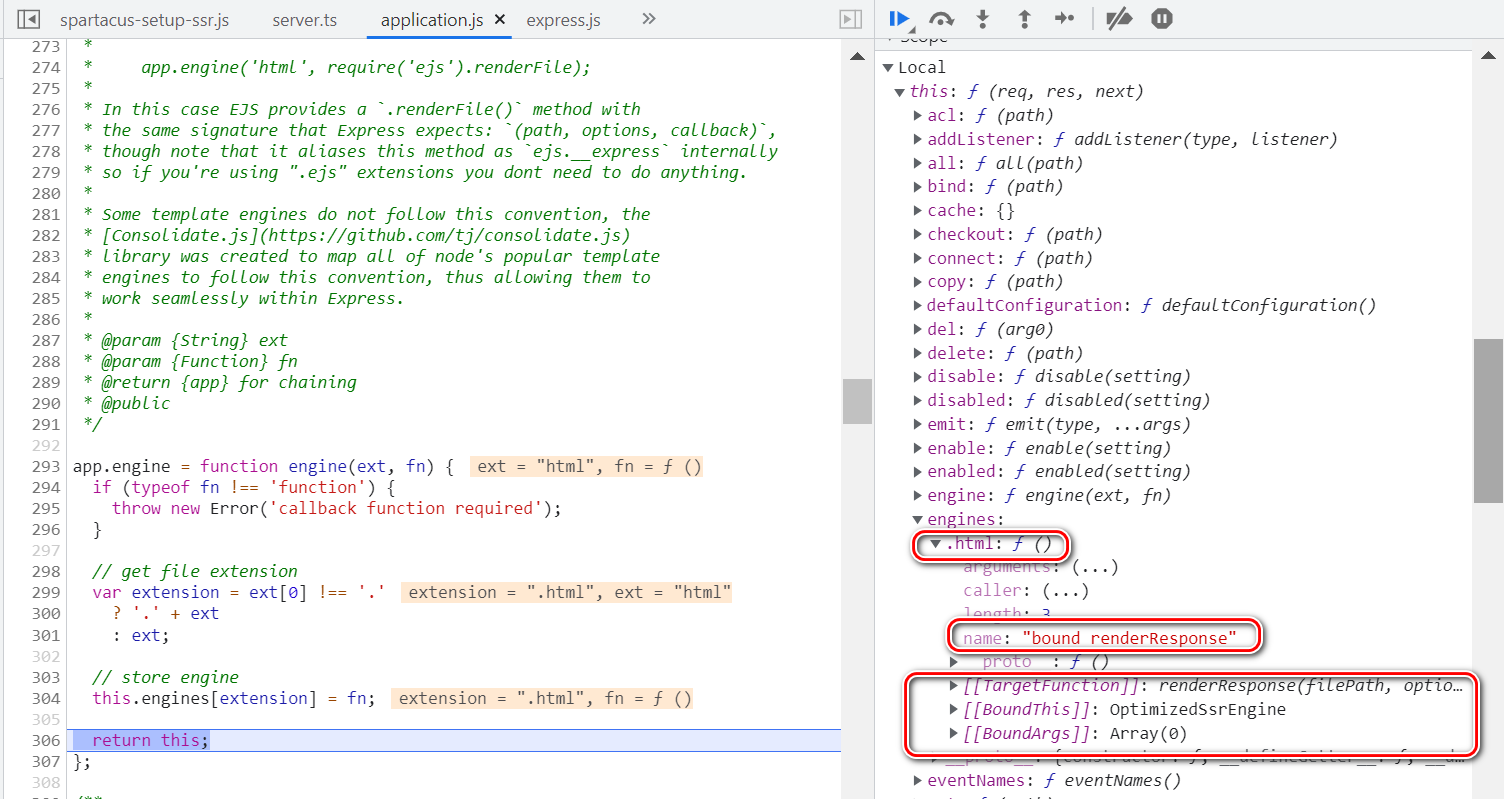The height and width of the screenshot is (799, 1504).
Task: Step into next function call
Action: click(x=983, y=18)
